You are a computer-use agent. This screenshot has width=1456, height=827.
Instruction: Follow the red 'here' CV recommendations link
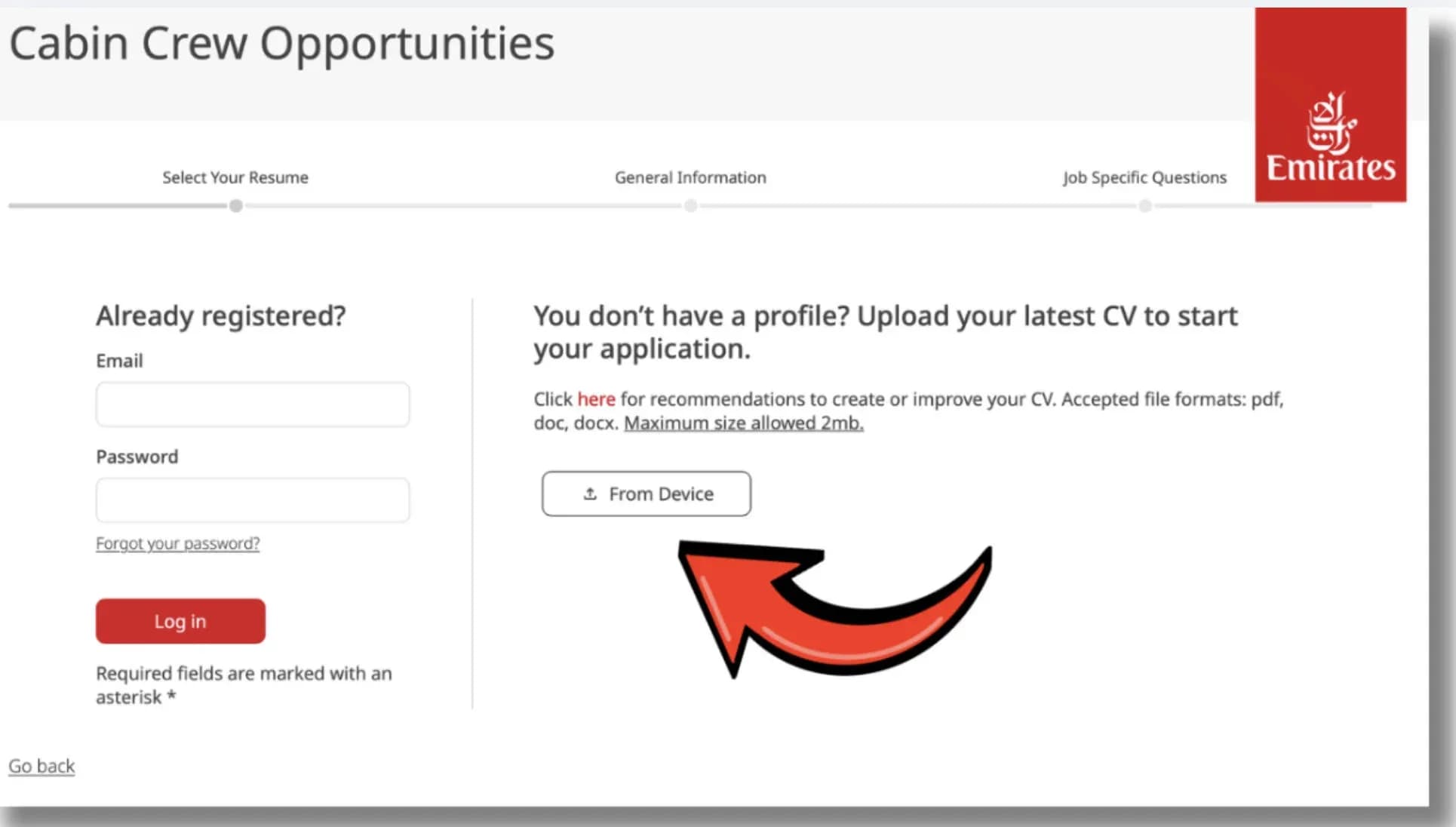click(x=596, y=399)
